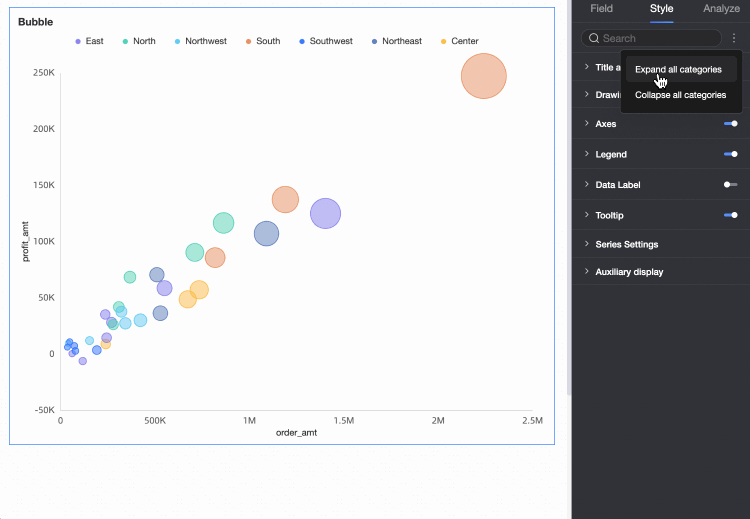
Task: Toggle the Northwest legend series
Action: [200, 41]
